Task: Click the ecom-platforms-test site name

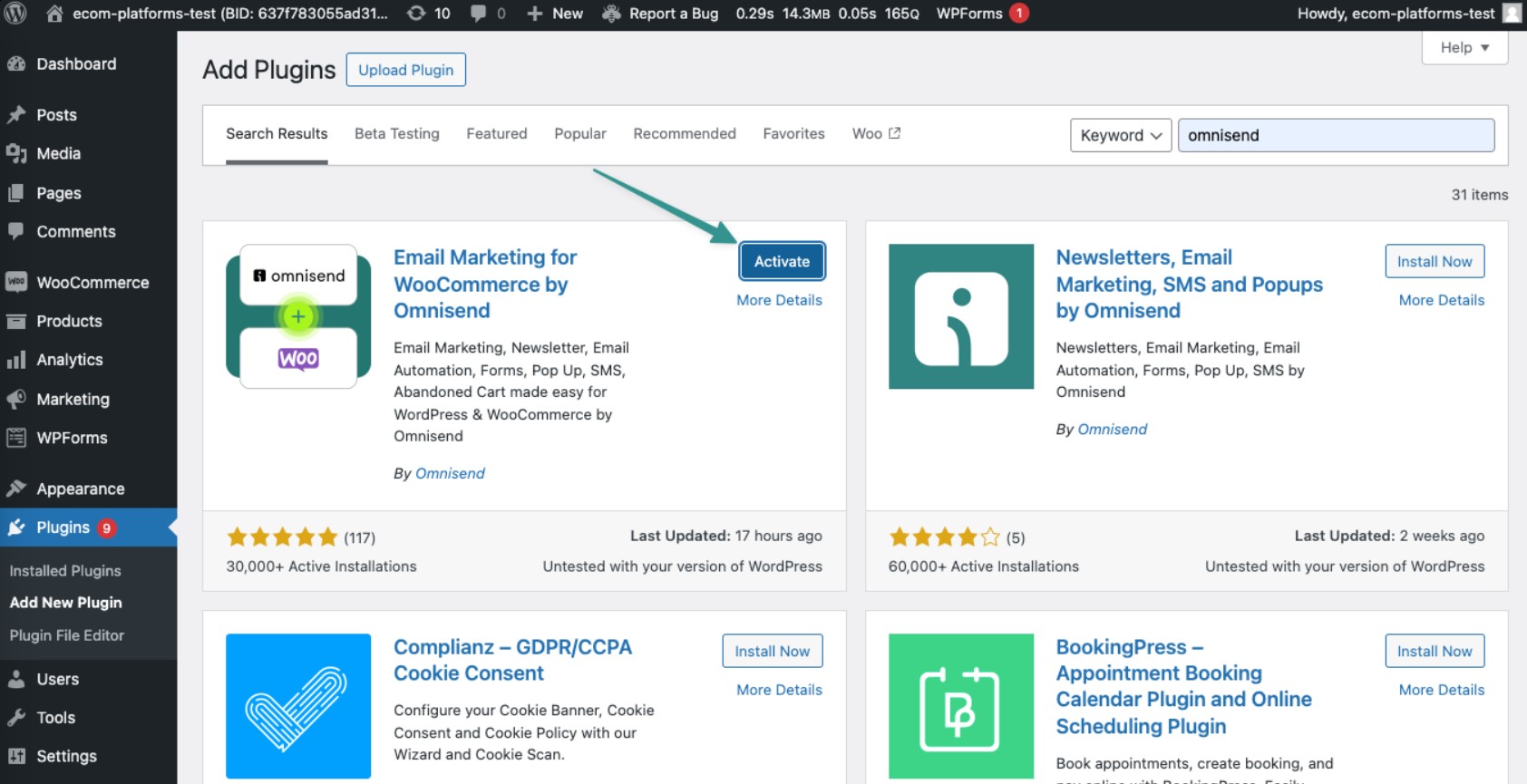Action: [230, 14]
